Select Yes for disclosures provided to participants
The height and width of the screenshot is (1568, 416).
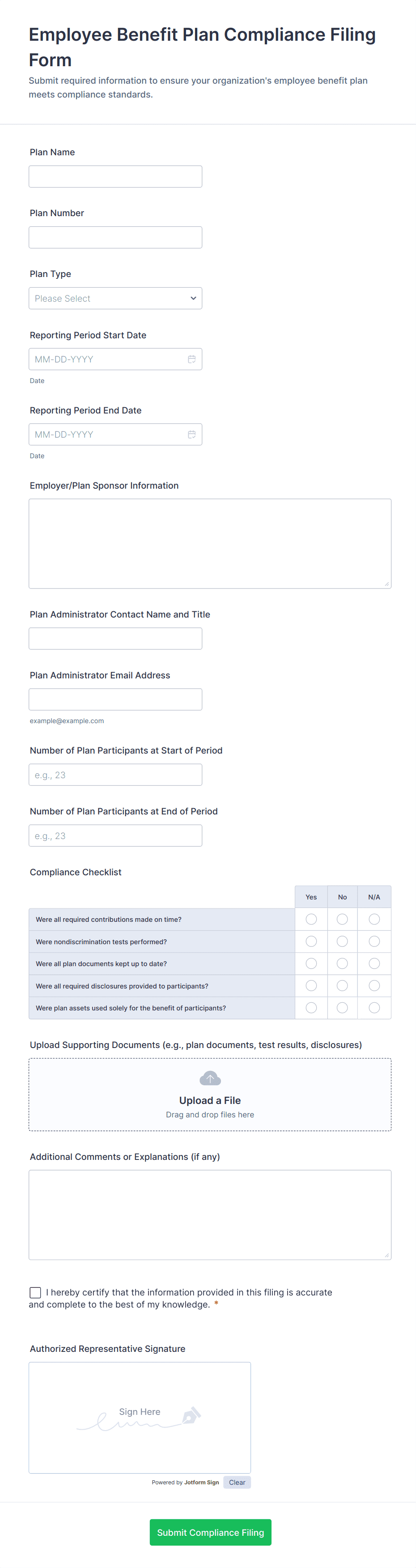[x=311, y=985]
